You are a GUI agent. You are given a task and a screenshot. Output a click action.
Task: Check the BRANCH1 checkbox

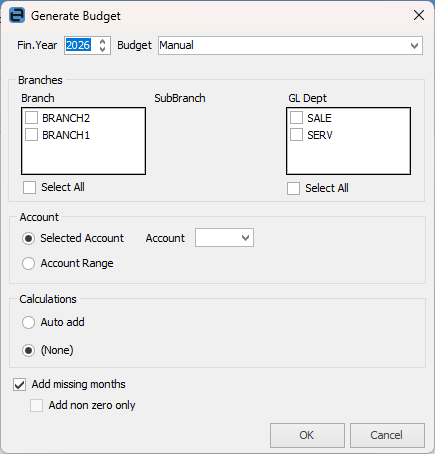pos(32,135)
